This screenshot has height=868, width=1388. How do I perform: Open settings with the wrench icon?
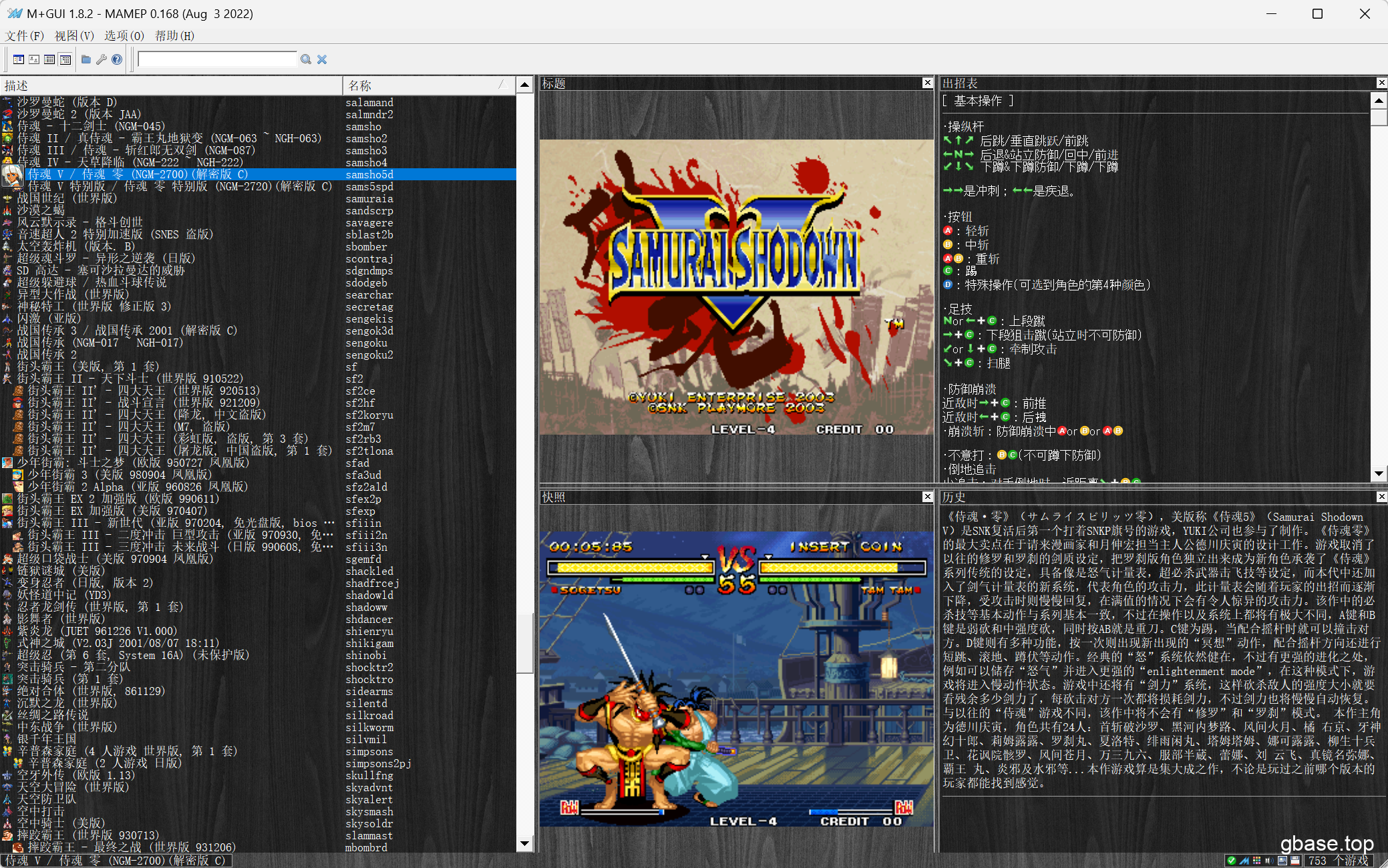102,59
